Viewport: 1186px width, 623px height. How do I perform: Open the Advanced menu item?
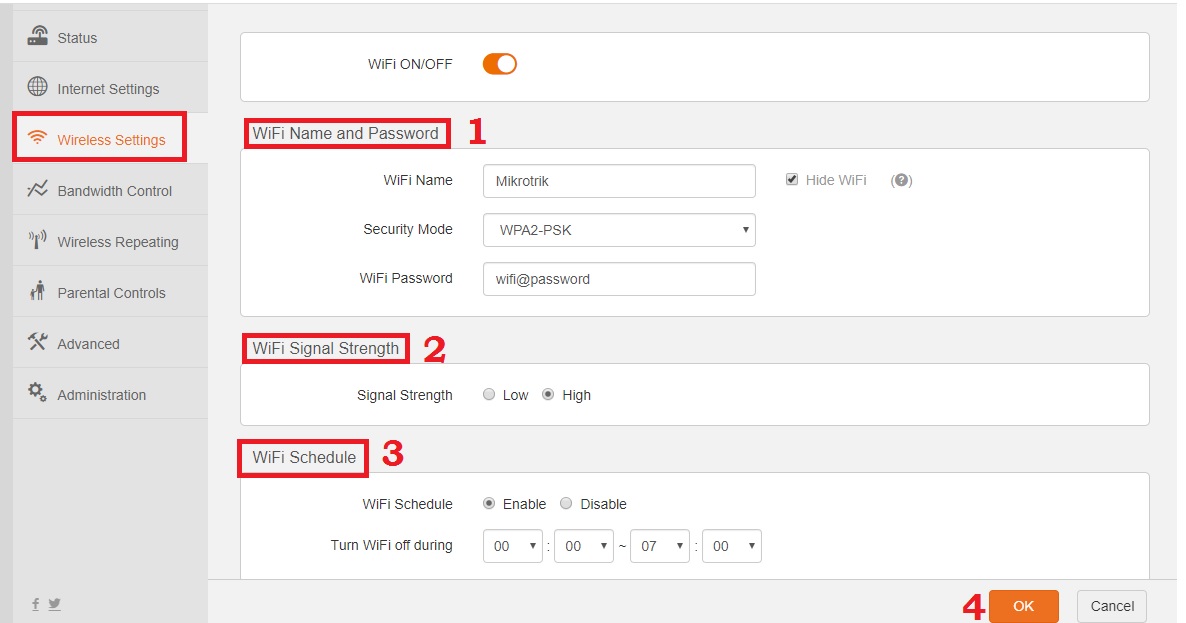pyautogui.click(x=110, y=342)
